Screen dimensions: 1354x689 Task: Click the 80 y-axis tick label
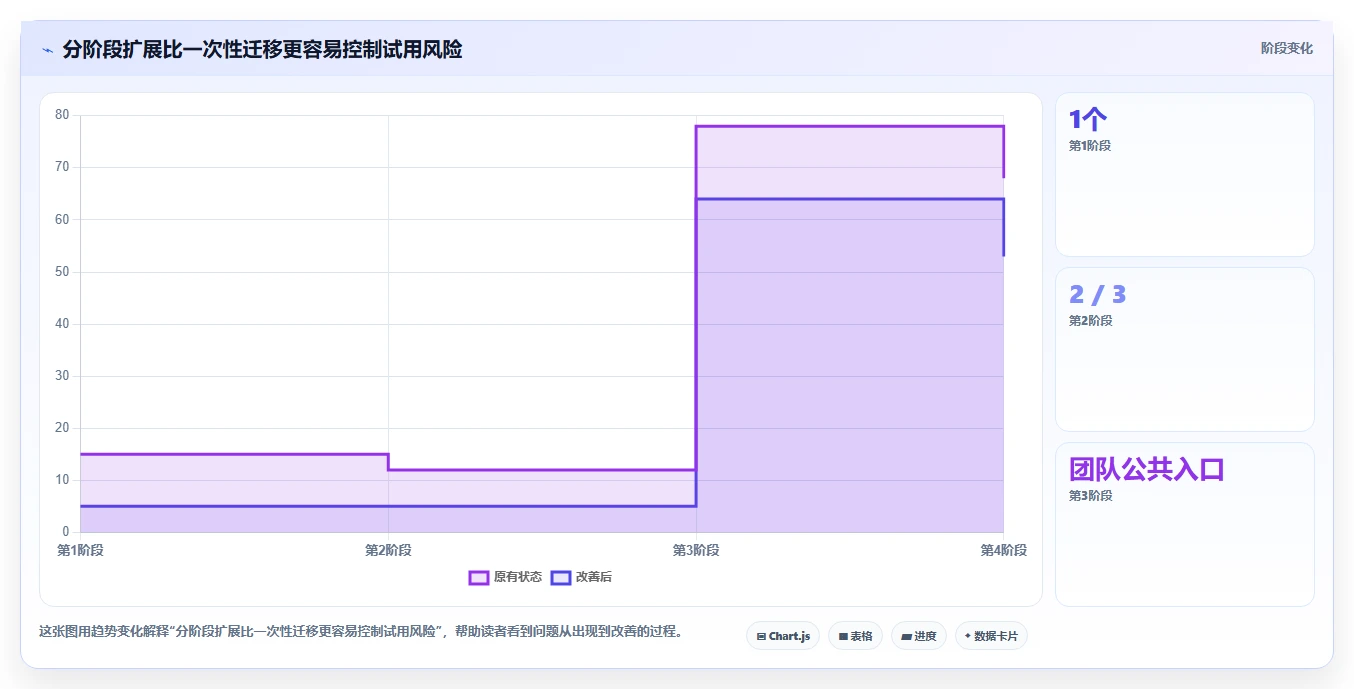[62, 115]
